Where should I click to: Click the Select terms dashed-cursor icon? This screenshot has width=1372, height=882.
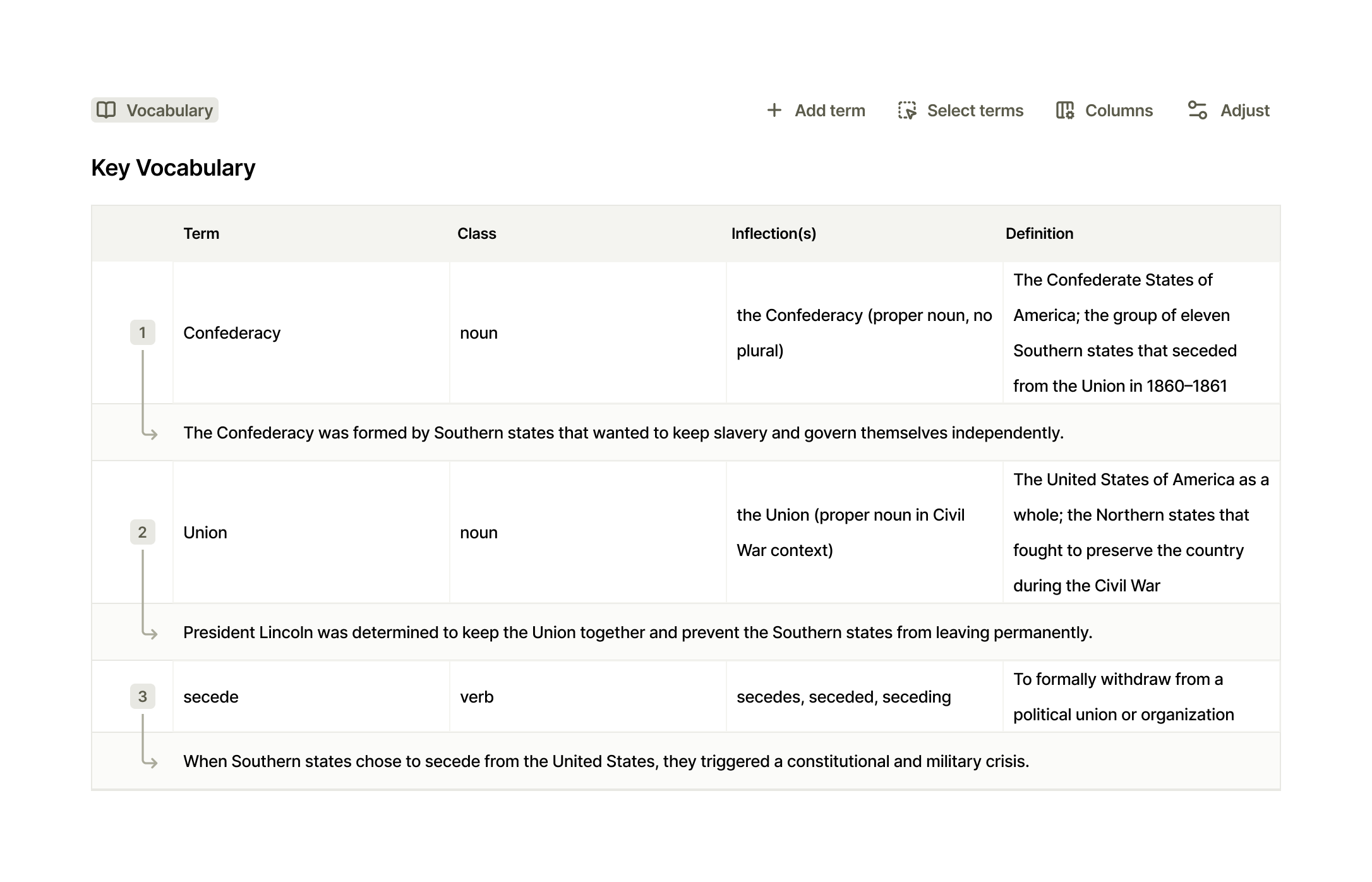[907, 110]
